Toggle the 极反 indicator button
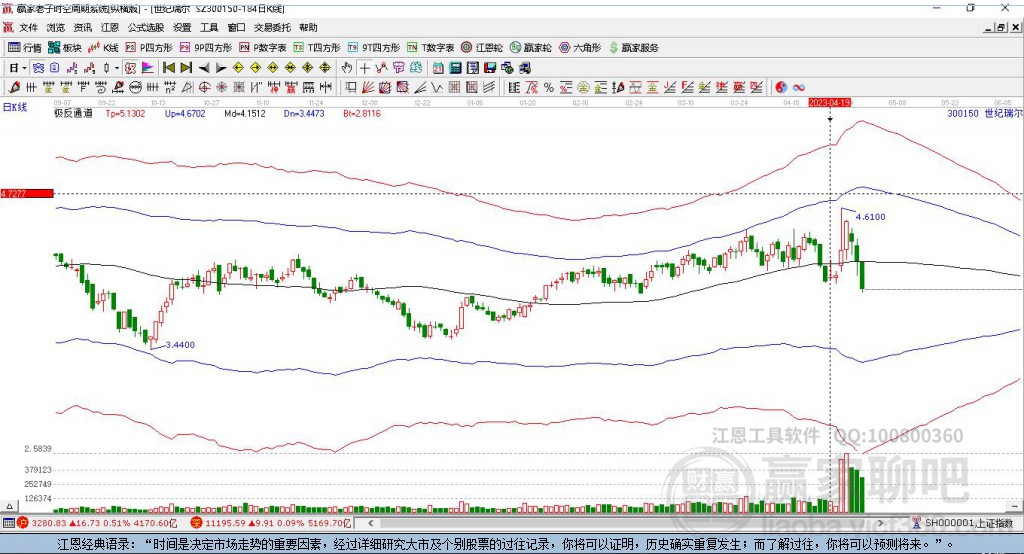 point(131,68)
